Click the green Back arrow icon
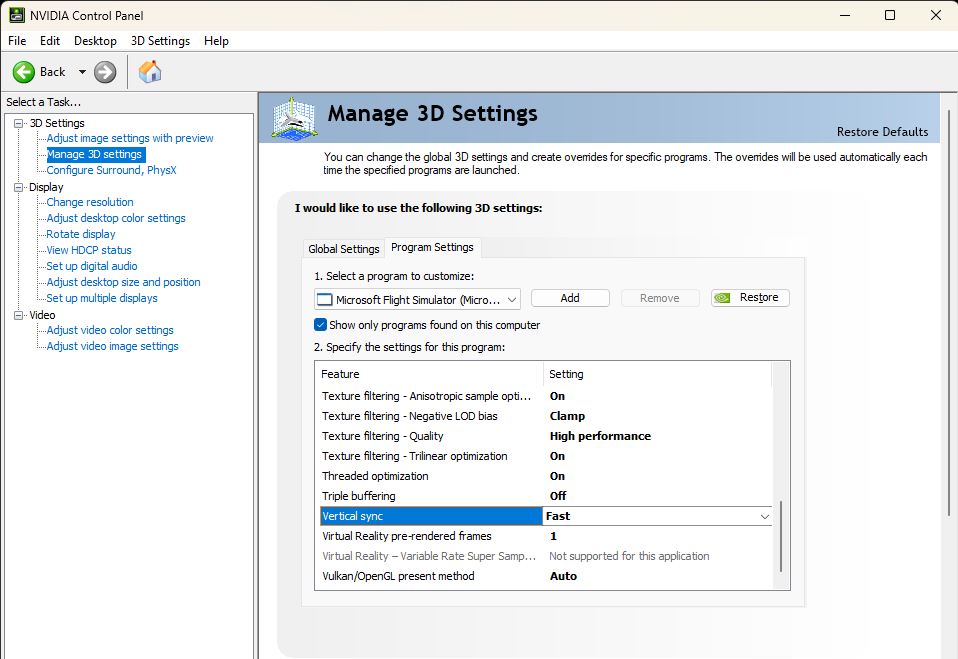 (24, 72)
